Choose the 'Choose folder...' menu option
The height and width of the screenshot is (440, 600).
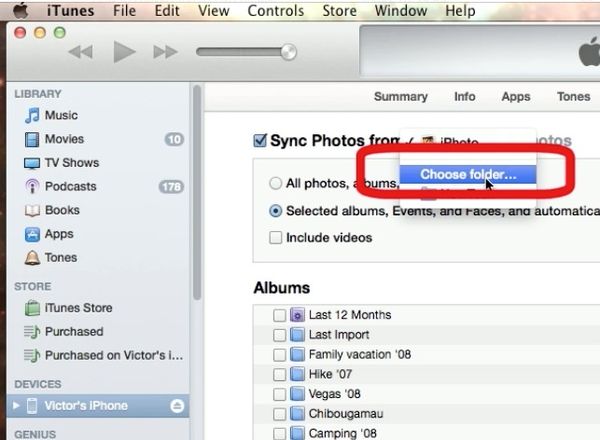click(x=468, y=174)
